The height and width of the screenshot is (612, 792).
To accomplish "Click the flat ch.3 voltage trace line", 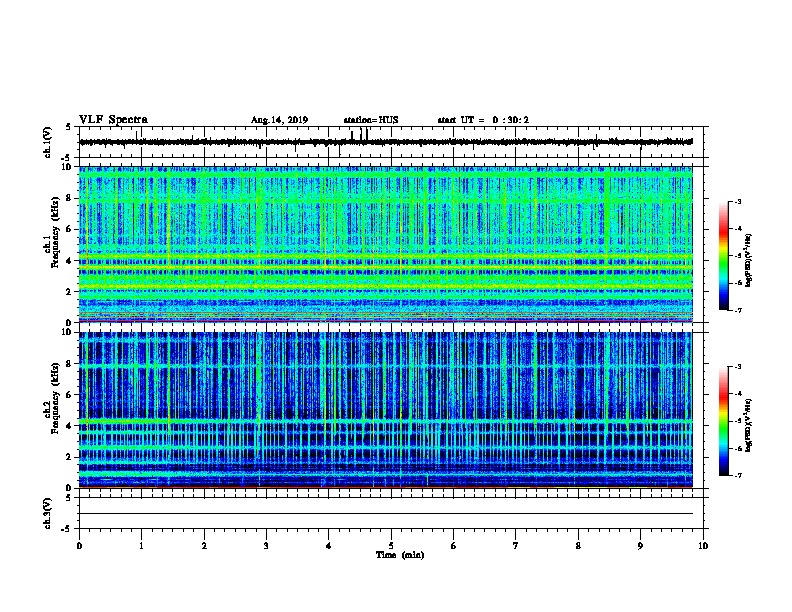I will [386, 514].
